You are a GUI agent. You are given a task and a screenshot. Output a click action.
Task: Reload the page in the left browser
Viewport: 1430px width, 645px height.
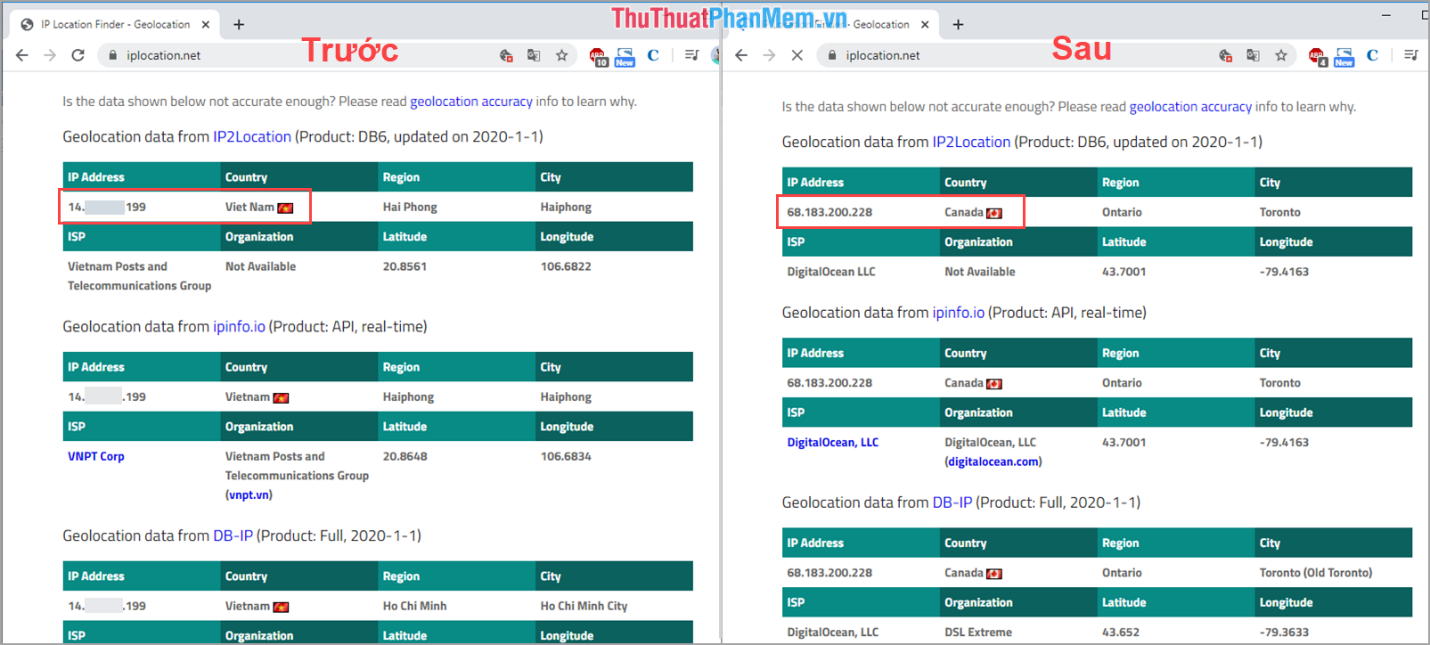click(78, 56)
